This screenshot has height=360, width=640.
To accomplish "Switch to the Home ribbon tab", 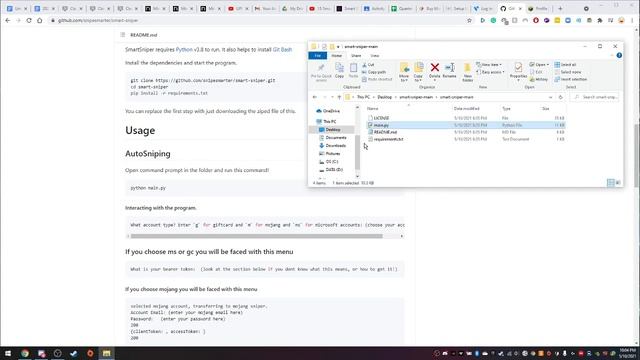I will (x=336, y=56).
